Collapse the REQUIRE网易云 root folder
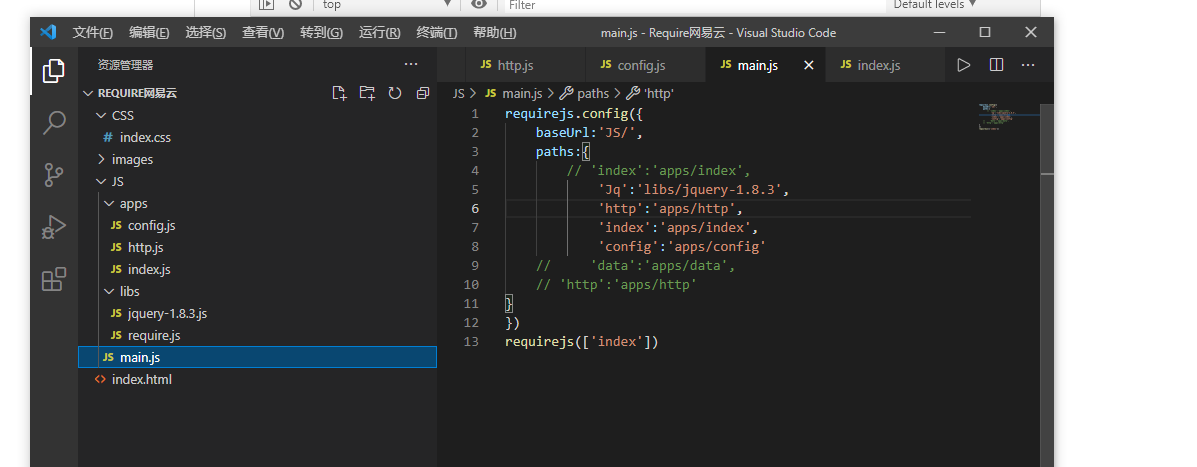The height and width of the screenshot is (467, 1197). (x=257, y=93)
